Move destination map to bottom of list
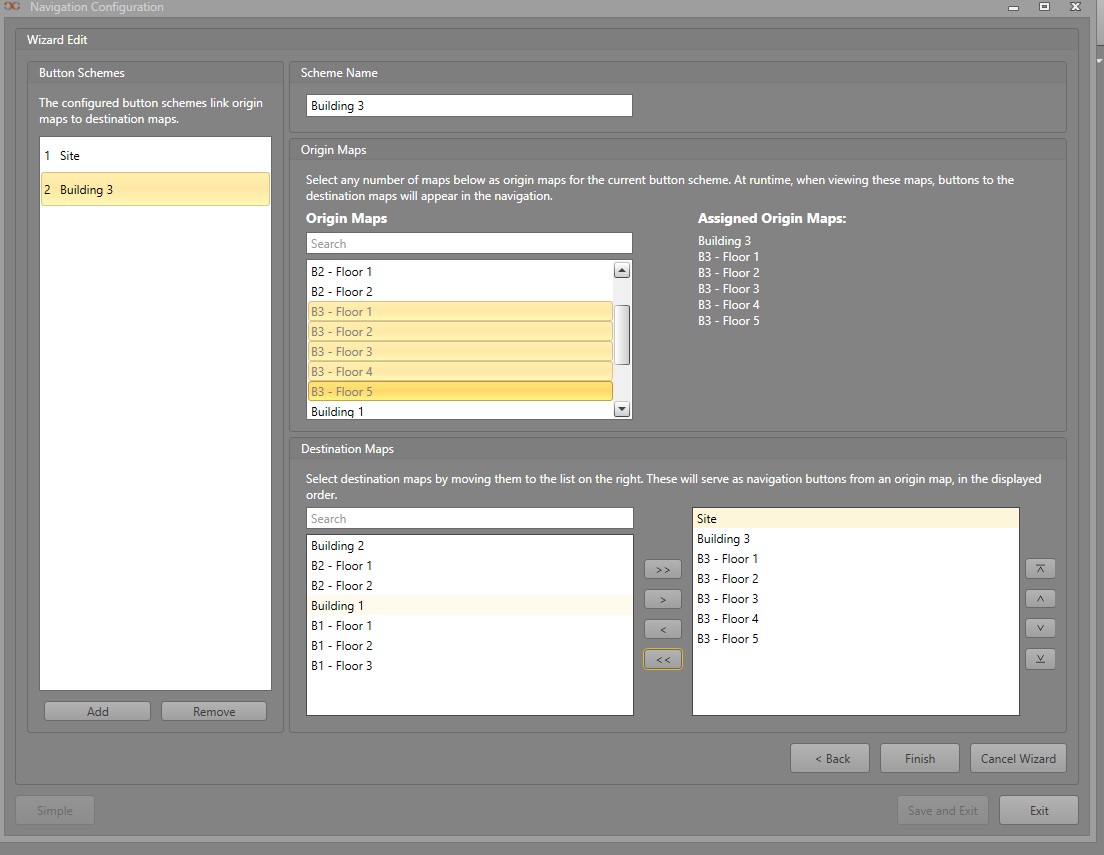 tap(1040, 659)
